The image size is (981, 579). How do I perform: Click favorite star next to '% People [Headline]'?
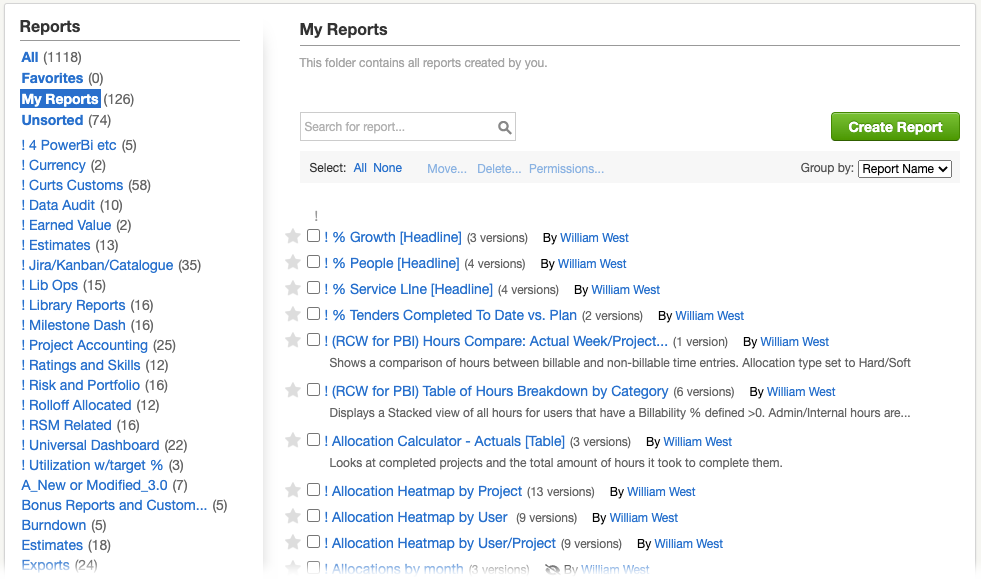point(293,263)
